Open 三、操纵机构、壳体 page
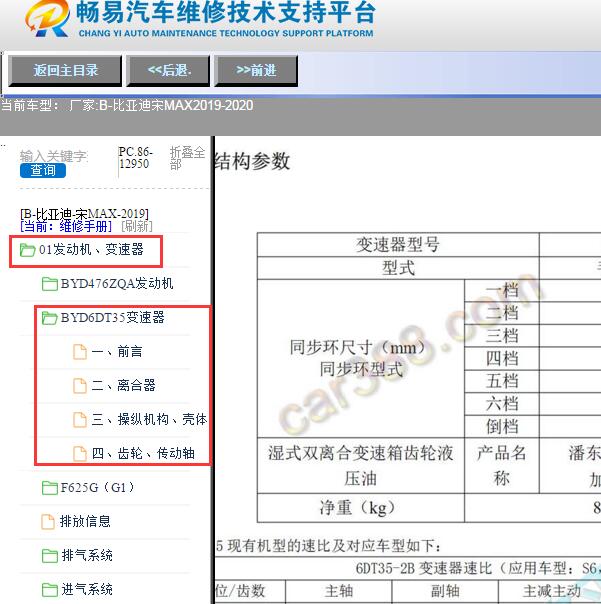Screen dimensions: 601x604 [x=149, y=419]
